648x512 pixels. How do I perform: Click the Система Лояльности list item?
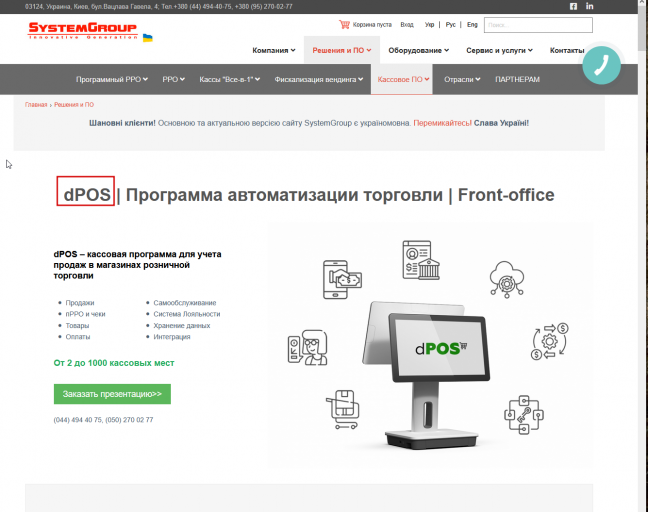click(x=187, y=314)
